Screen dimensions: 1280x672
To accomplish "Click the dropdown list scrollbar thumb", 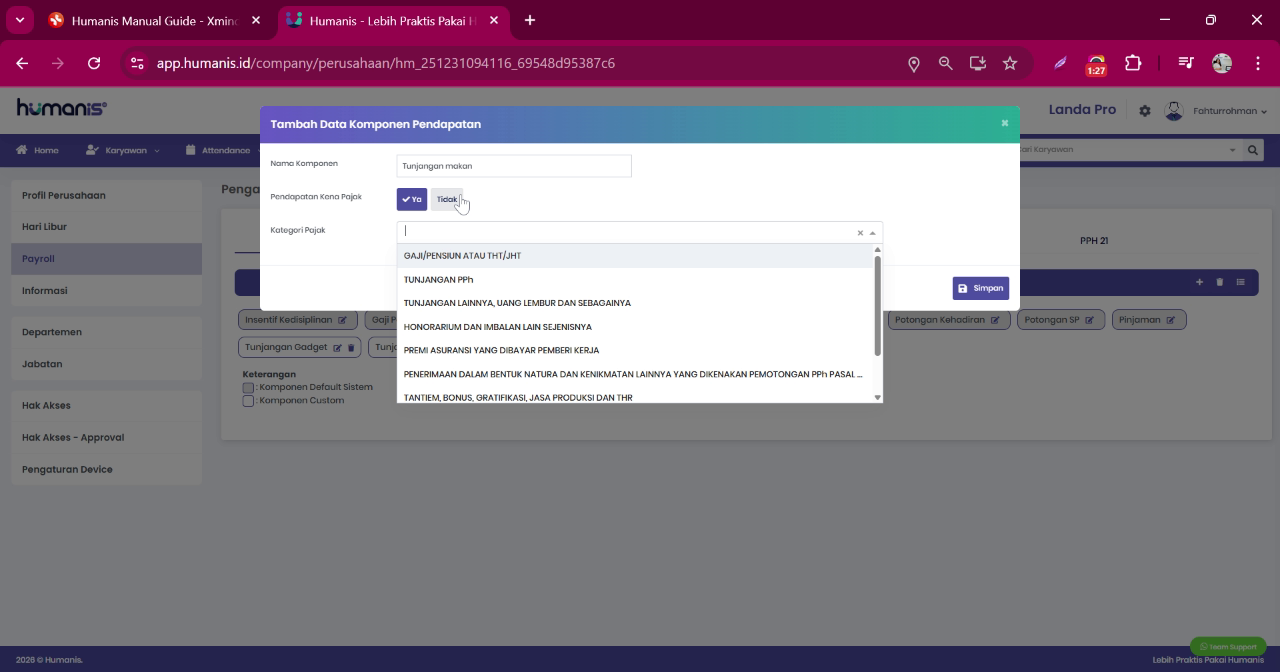I will [x=878, y=306].
